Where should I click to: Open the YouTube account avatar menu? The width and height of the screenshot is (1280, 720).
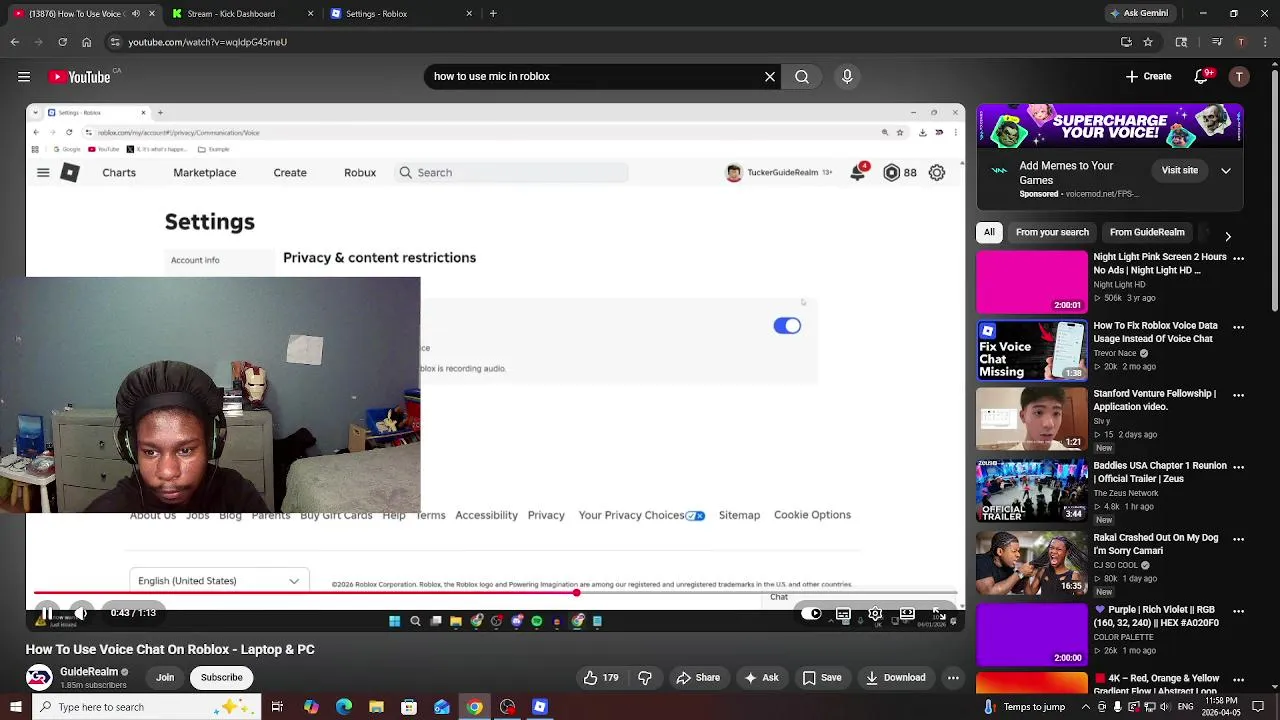pos(1239,76)
